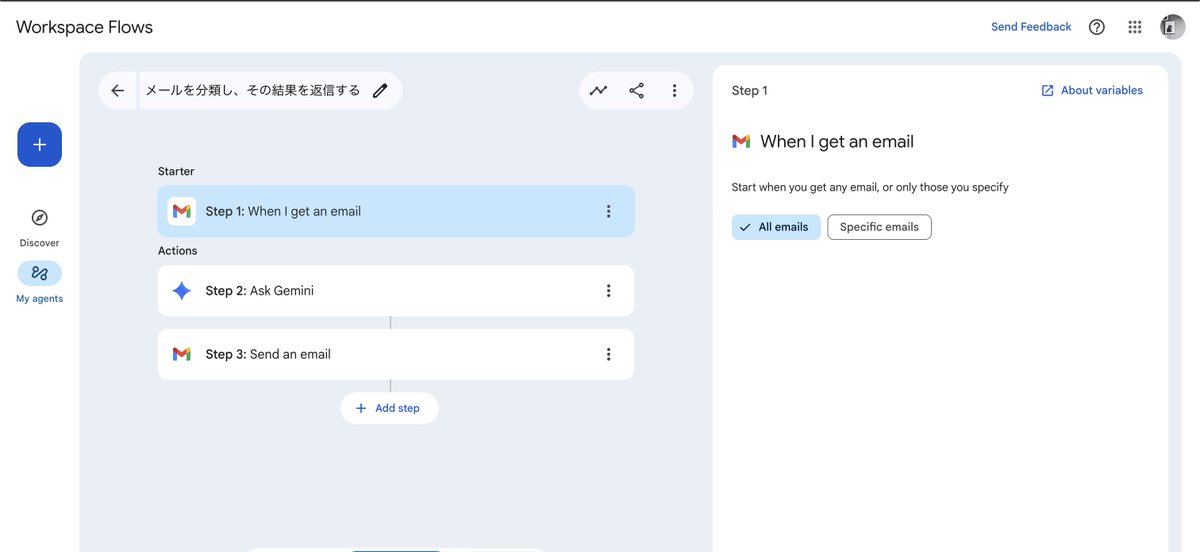Viewport: 1200px width, 552px height.
Task: Open the Google apps grid
Action: coord(1135,27)
